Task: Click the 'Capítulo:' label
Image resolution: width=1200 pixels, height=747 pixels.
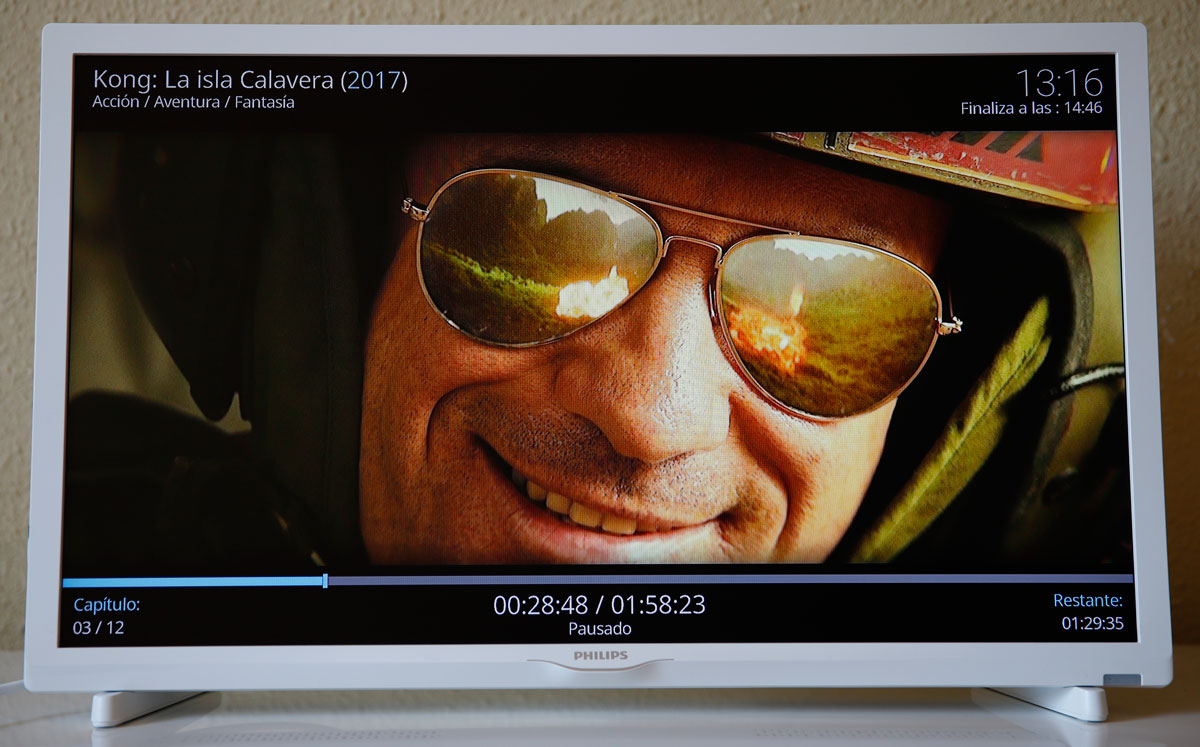Action: (106, 605)
